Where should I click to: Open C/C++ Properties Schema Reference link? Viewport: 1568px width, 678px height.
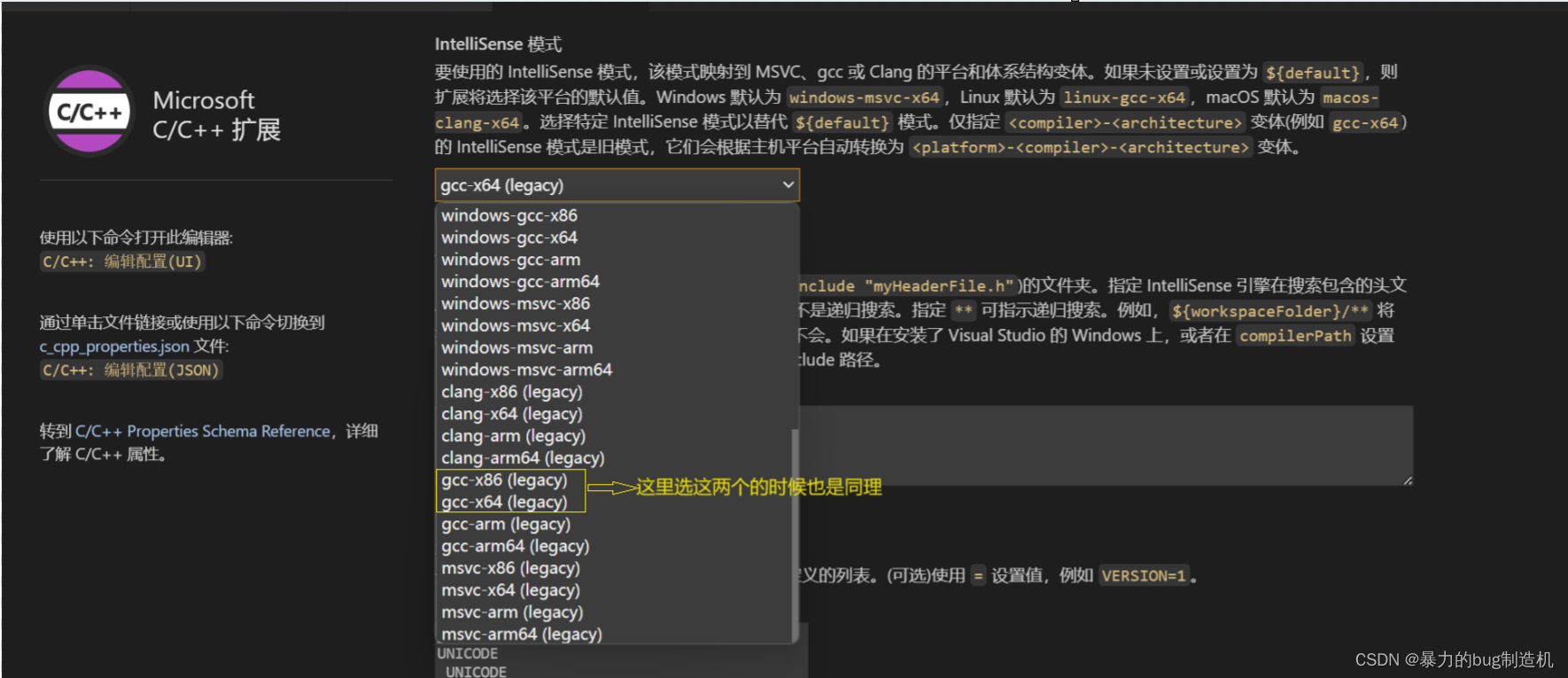(203, 432)
